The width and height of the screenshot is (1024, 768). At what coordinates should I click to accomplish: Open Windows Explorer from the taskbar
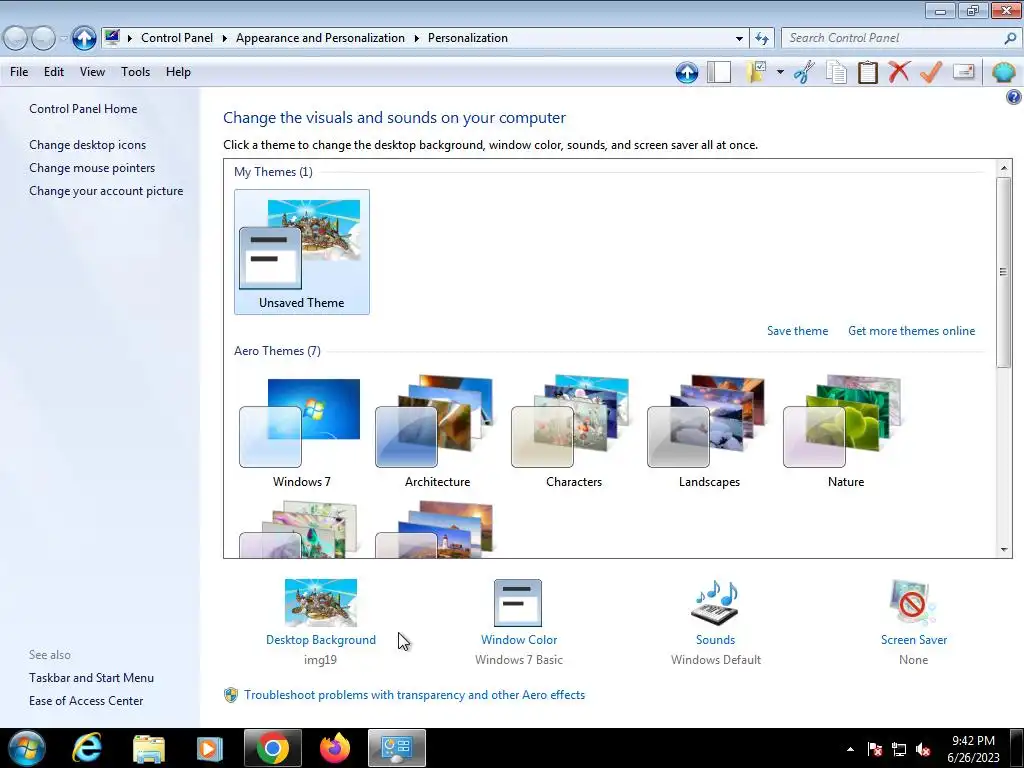coord(148,748)
